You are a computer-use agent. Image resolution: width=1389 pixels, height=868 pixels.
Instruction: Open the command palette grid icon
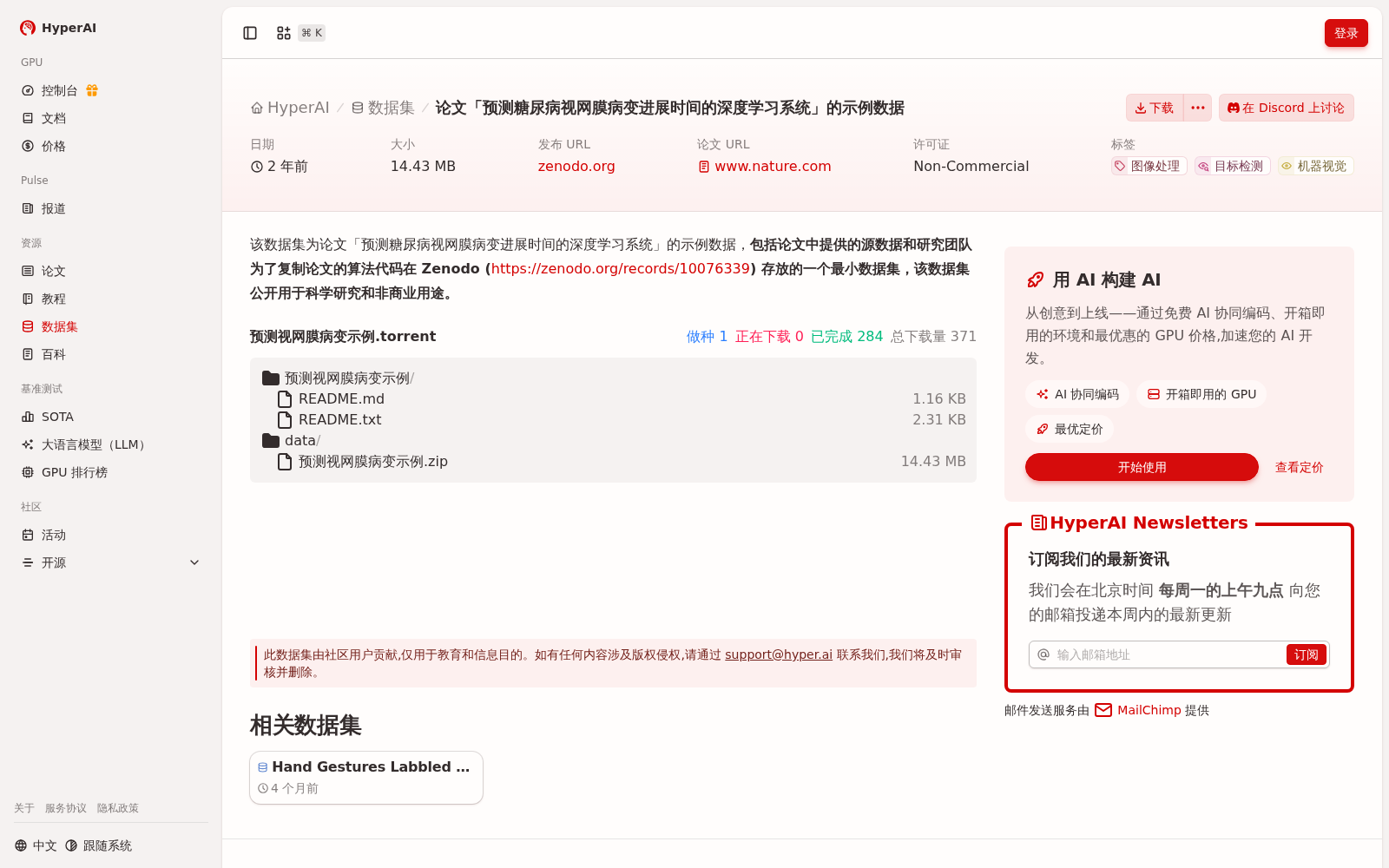(284, 33)
